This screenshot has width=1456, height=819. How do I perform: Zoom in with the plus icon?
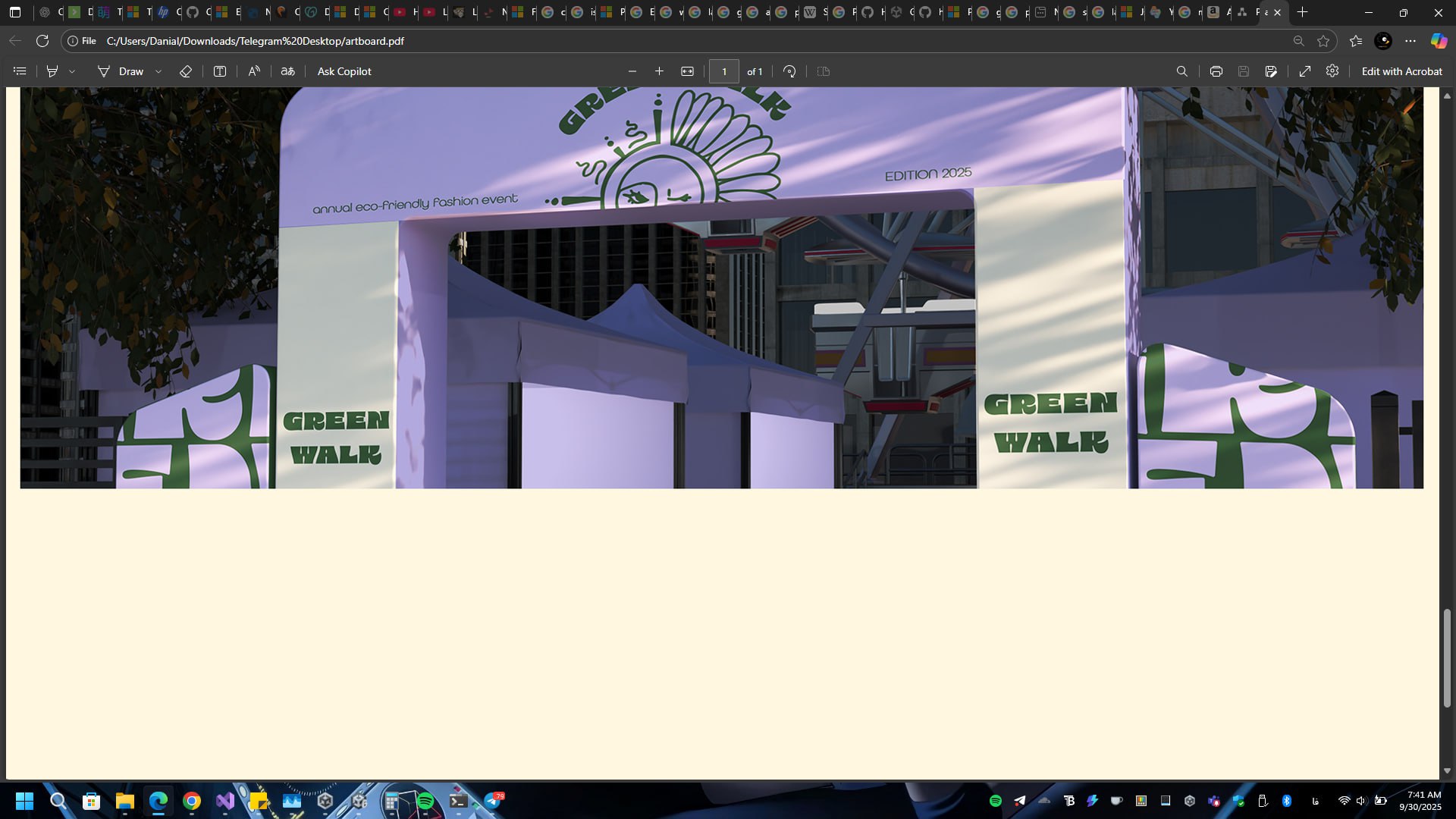click(x=660, y=71)
